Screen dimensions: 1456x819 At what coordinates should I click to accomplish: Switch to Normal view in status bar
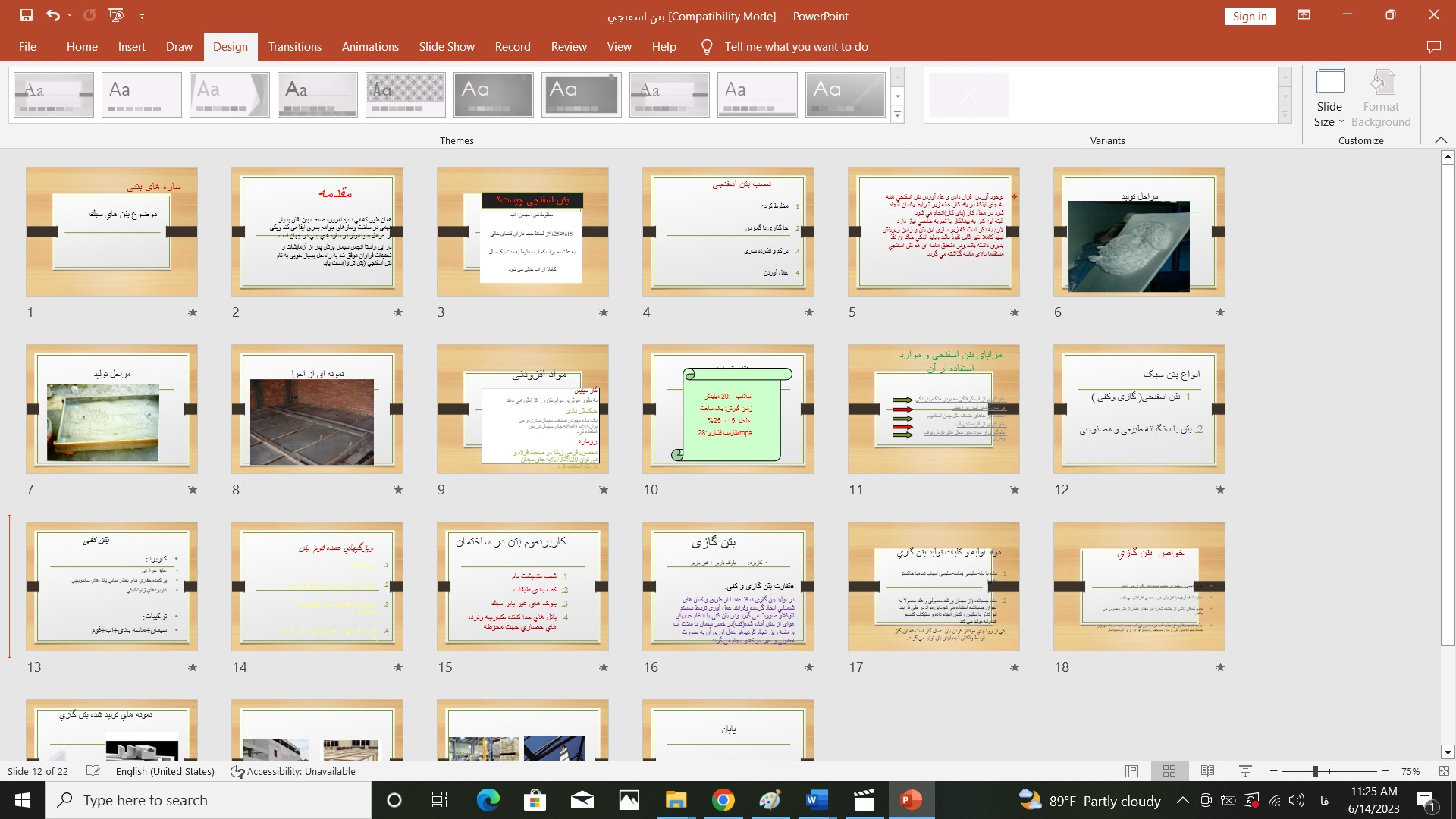(x=1131, y=771)
